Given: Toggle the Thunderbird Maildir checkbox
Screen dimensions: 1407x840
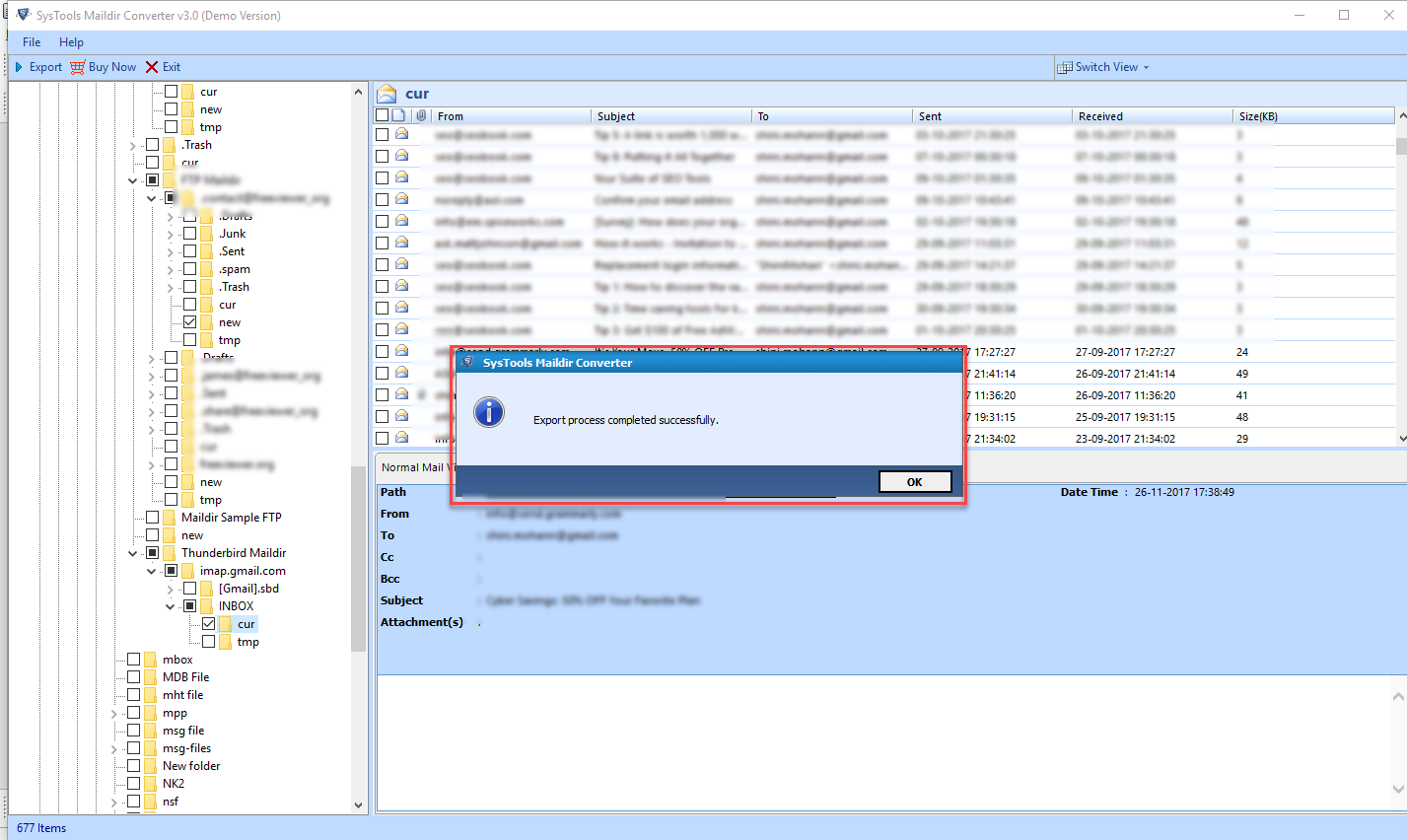Looking at the screenshot, I should pyautogui.click(x=152, y=553).
